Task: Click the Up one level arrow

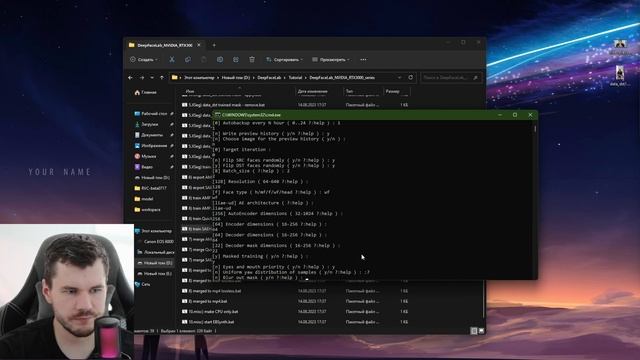Action: pos(162,78)
